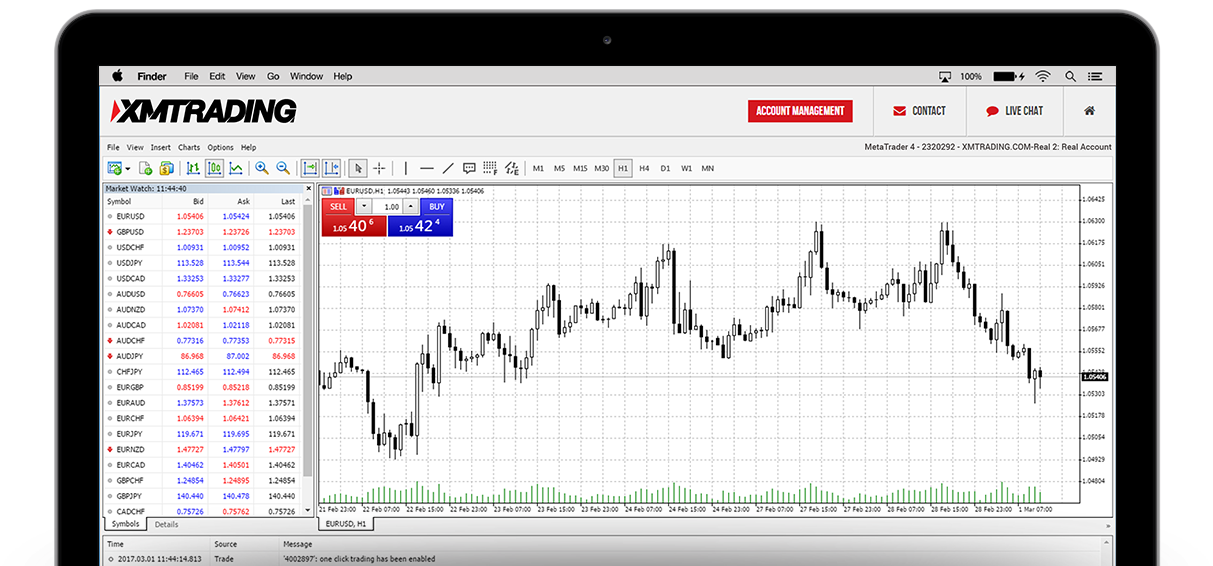Viewport: 1213px width, 566px height.
Task: Click the CONTACT link with envelope
Action: tap(919, 111)
